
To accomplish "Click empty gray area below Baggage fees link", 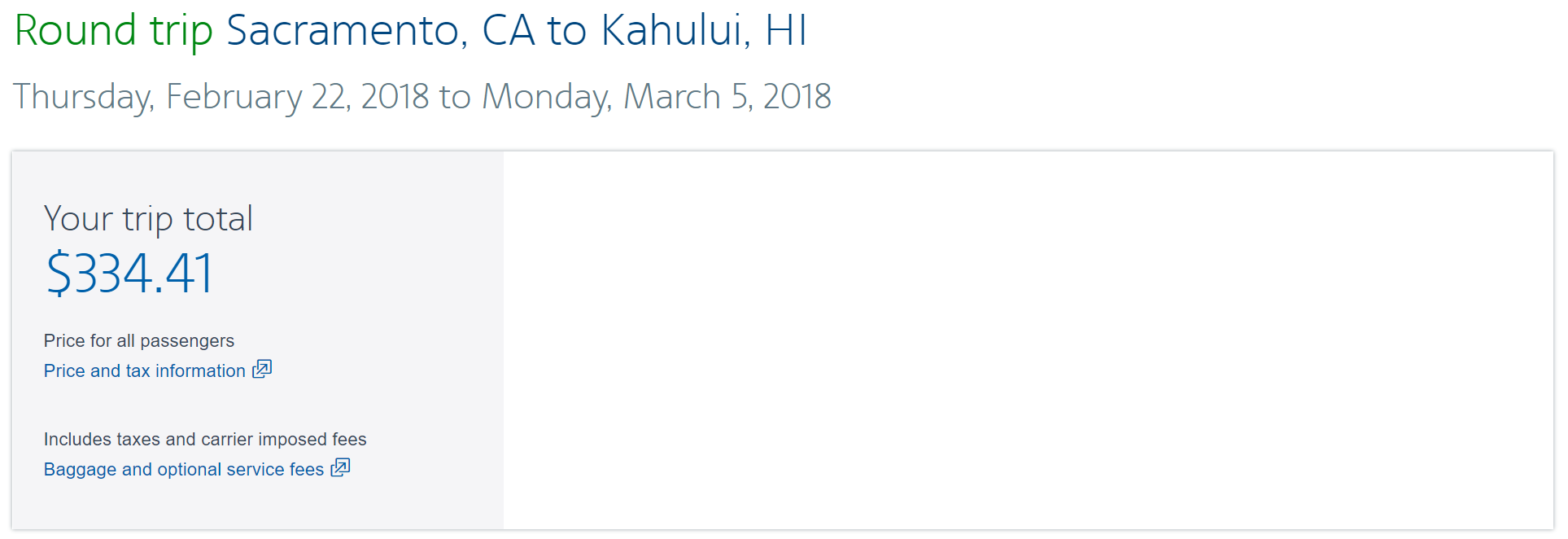I will pos(244,505).
